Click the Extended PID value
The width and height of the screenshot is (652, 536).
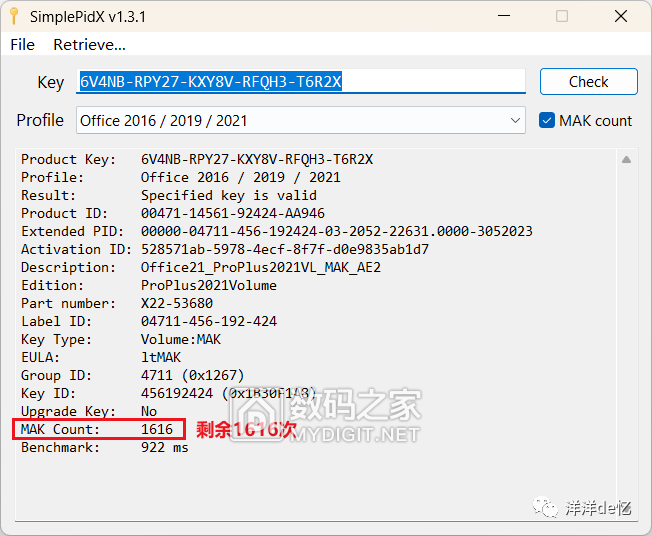(337, 231)
